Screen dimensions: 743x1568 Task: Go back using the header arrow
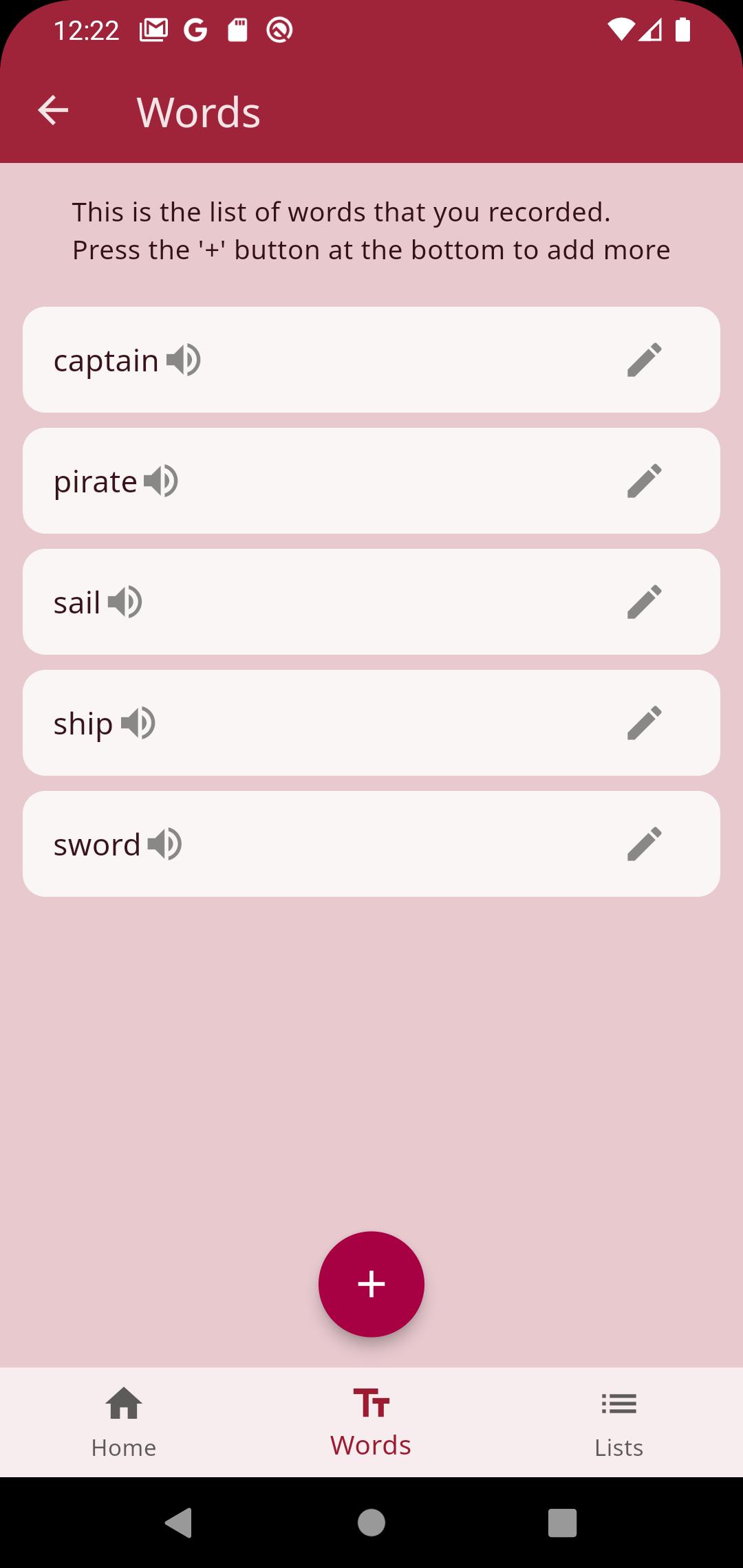pos(53,111)
